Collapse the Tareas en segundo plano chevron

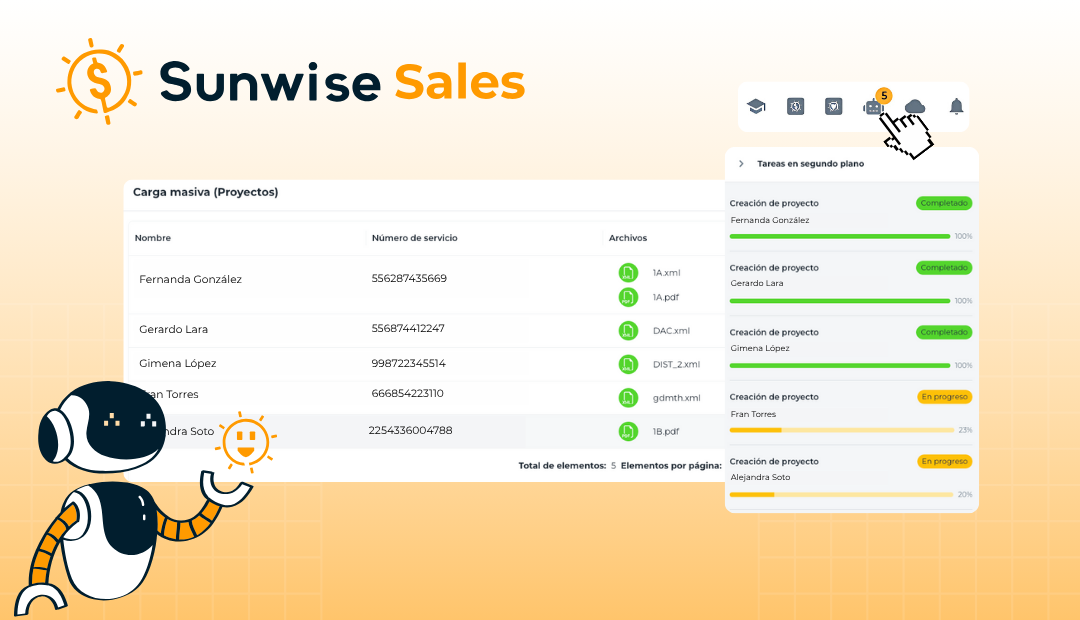[741, 164]
